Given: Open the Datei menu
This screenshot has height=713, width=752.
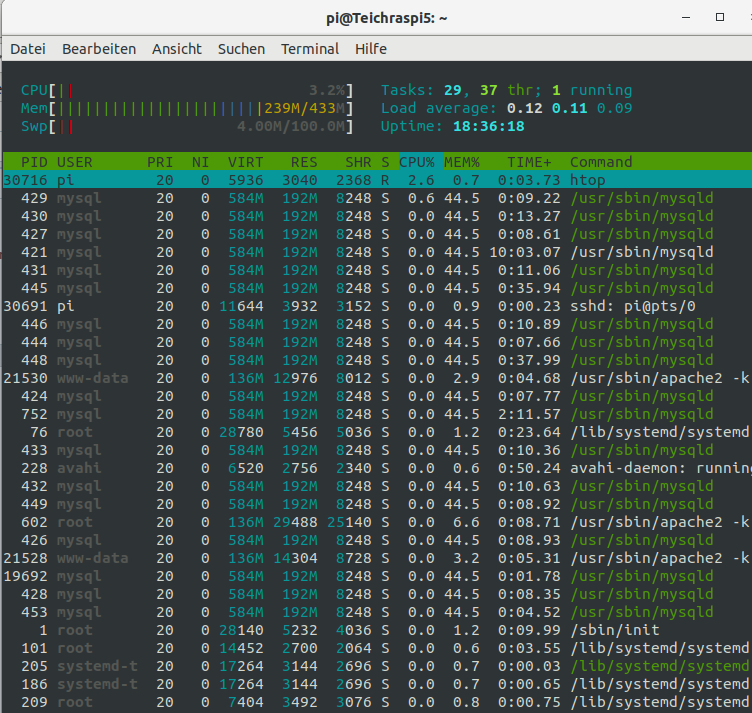Looking at the screenshot, I should [28, 49].
